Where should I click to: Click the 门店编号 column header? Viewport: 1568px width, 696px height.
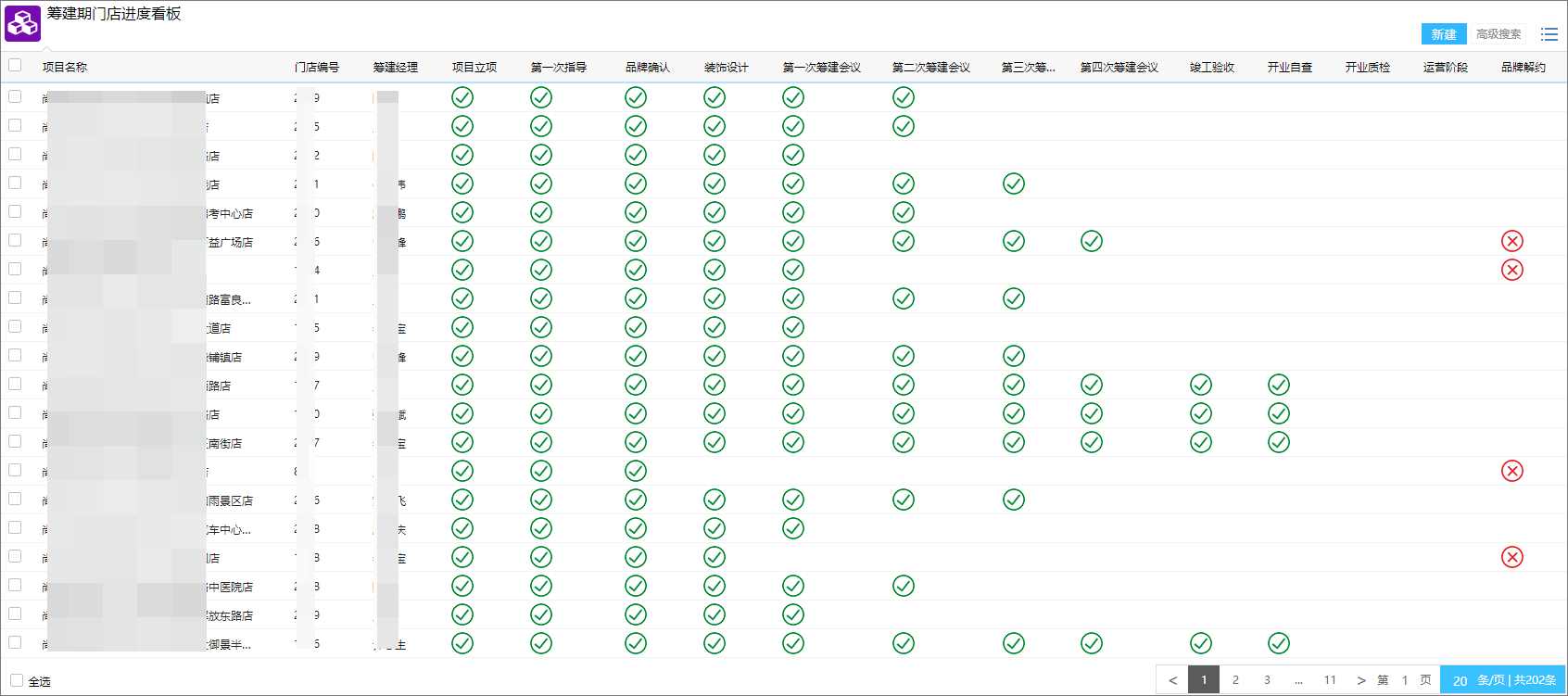point(317,67)
